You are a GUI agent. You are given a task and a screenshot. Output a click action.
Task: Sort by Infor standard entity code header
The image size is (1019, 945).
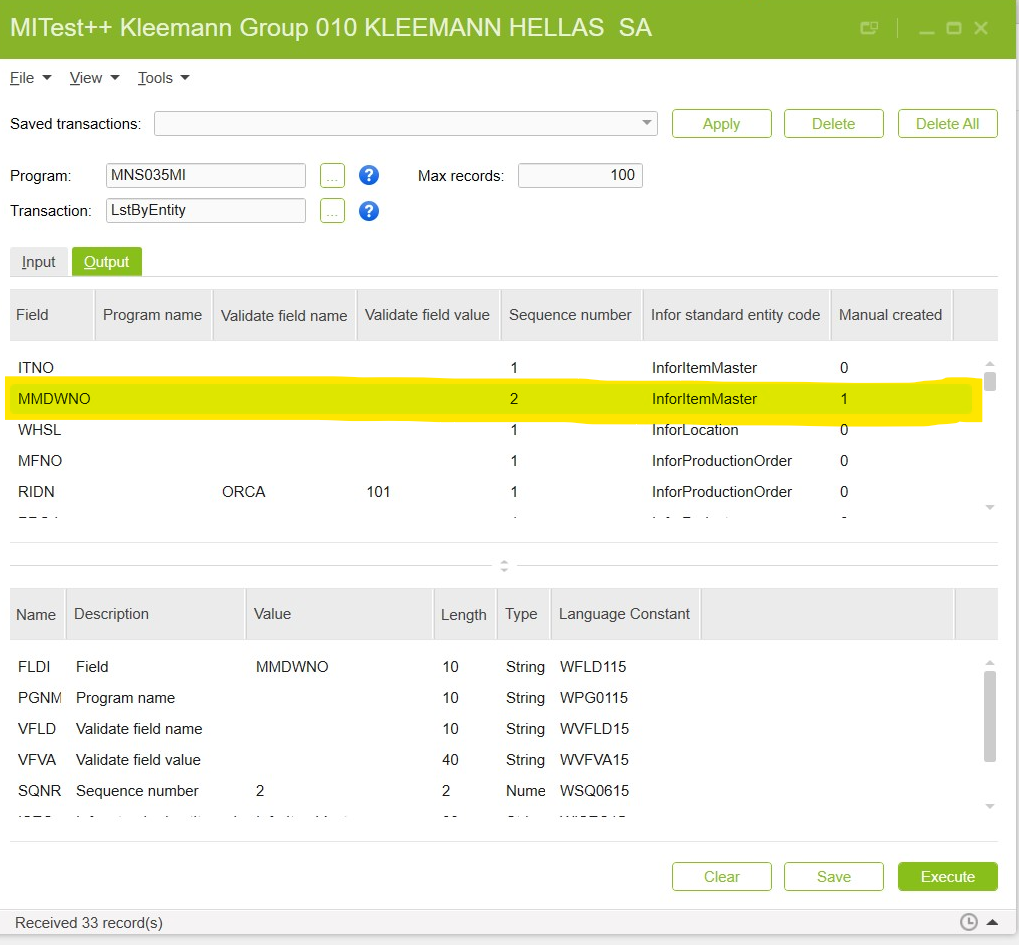(x=736, y=315)
